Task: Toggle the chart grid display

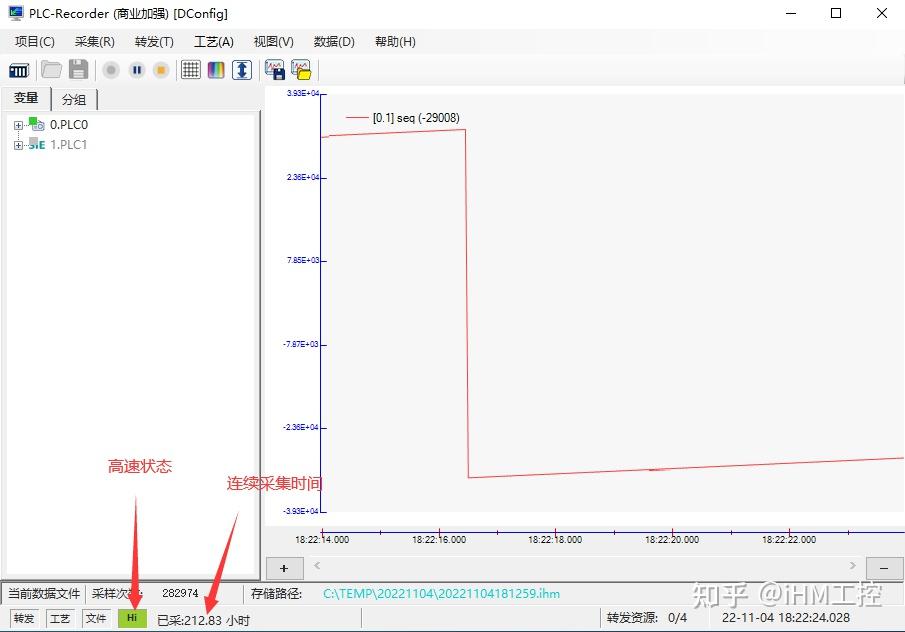Action: tap(190, 70)
